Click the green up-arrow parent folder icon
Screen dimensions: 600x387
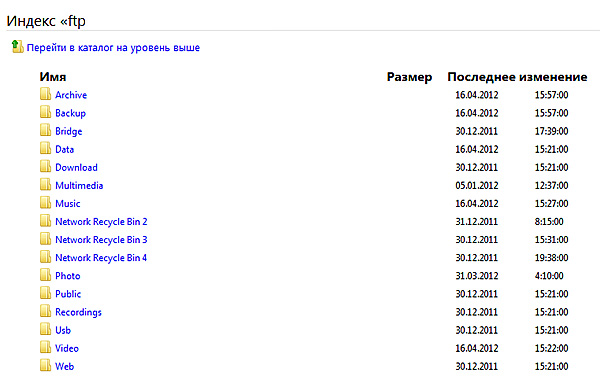coord(17,47)
